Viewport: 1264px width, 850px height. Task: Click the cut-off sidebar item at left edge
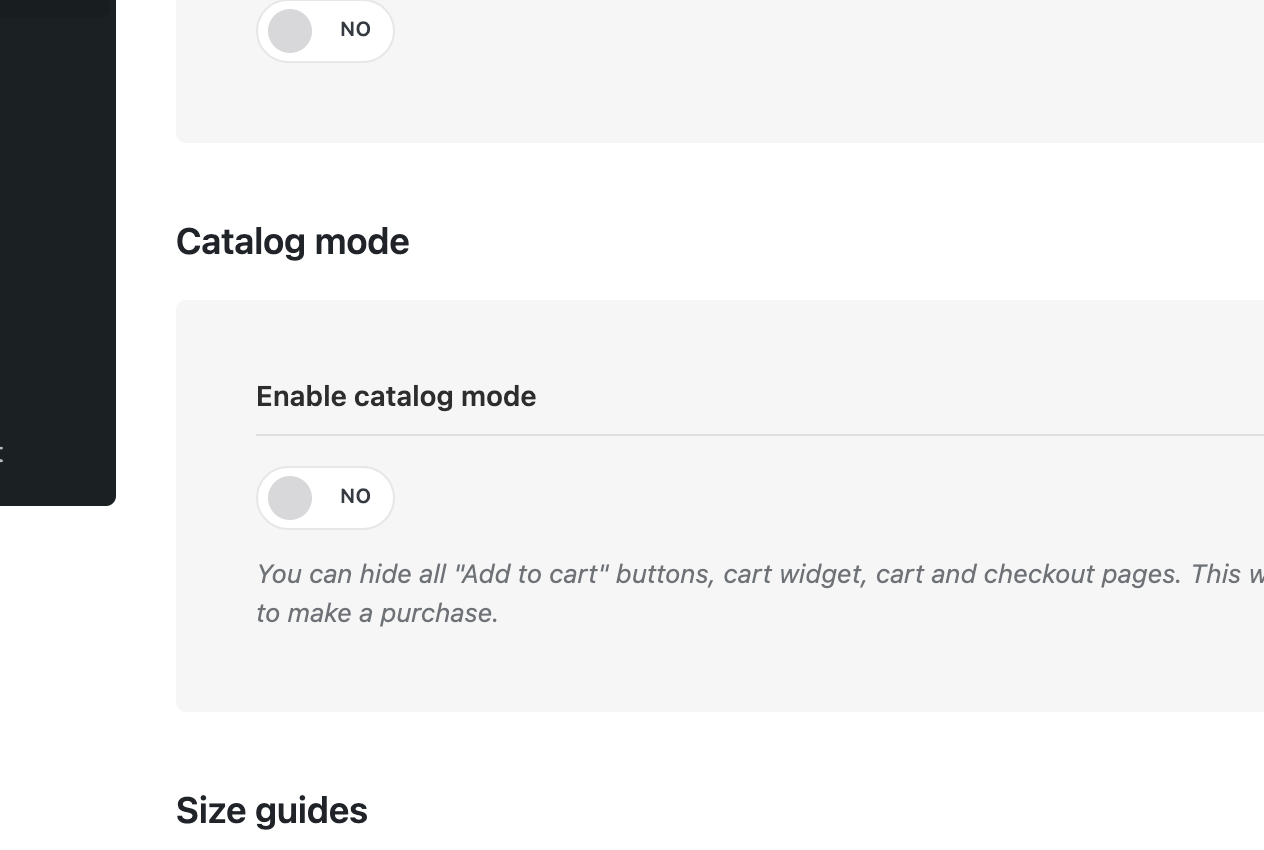[2, 454]
